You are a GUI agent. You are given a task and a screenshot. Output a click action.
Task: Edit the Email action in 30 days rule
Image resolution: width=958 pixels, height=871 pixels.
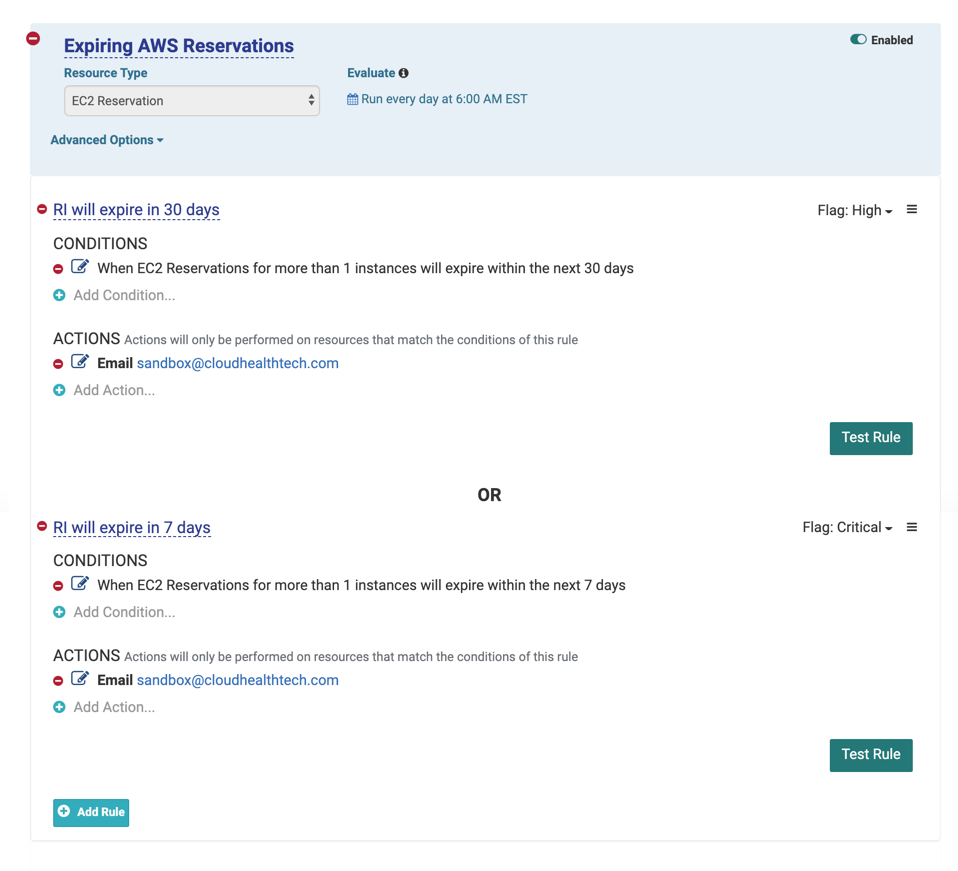click(80, 363)
